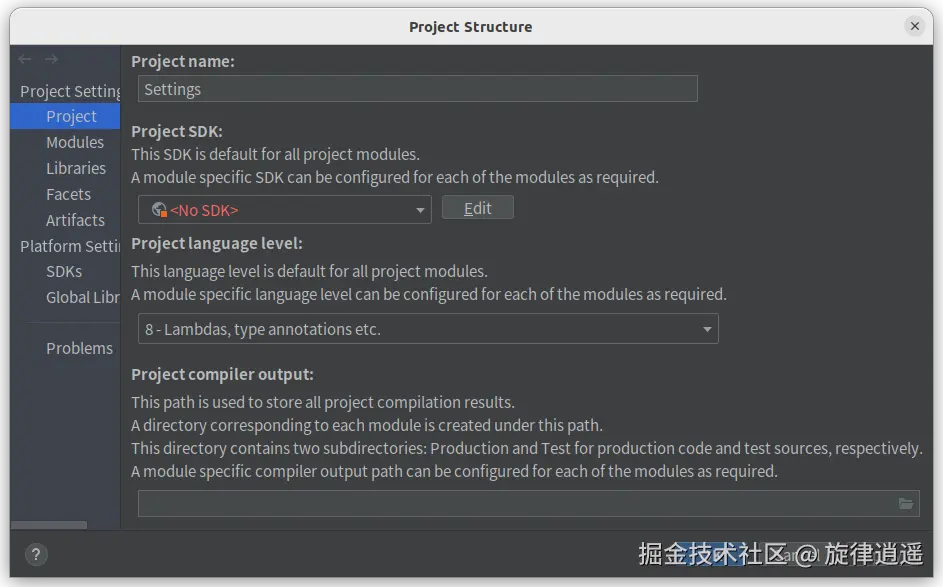Open the Modules settings section
Image resolution: width=943 pixels, height=587 pixels.
point(75,142)
